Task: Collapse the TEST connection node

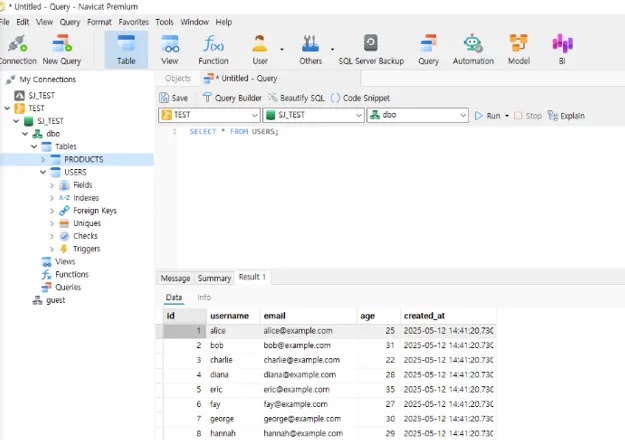Action: point(7,108)
